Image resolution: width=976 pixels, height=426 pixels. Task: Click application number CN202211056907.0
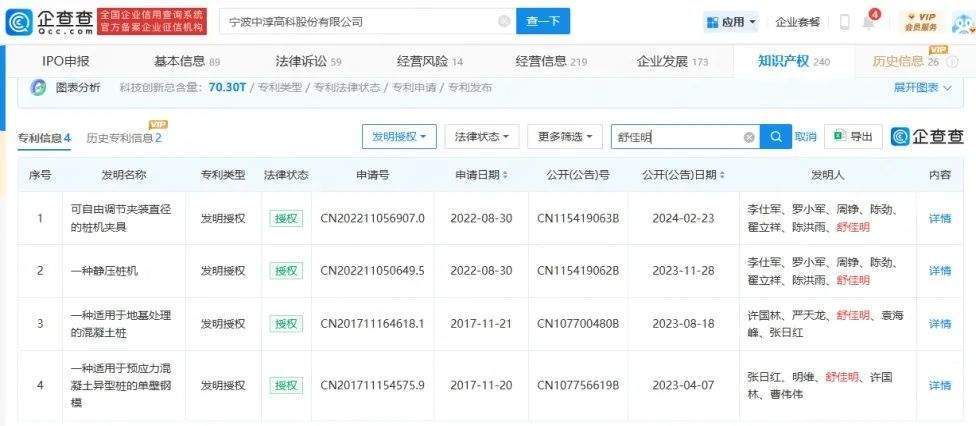[x=372, y=219]
